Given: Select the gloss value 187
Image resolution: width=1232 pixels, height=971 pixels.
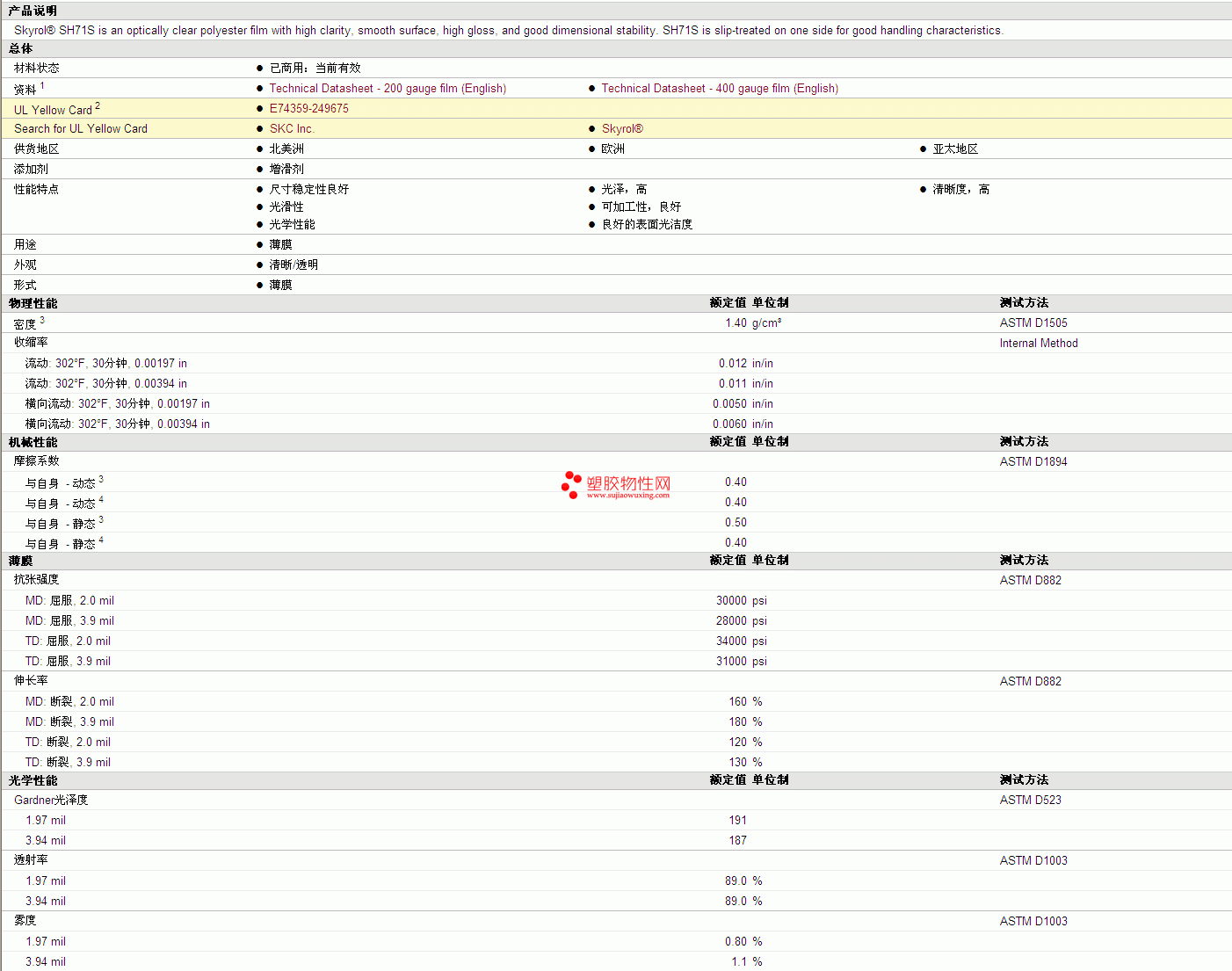Looking at the screenshot, I should [x=737, y=840].
